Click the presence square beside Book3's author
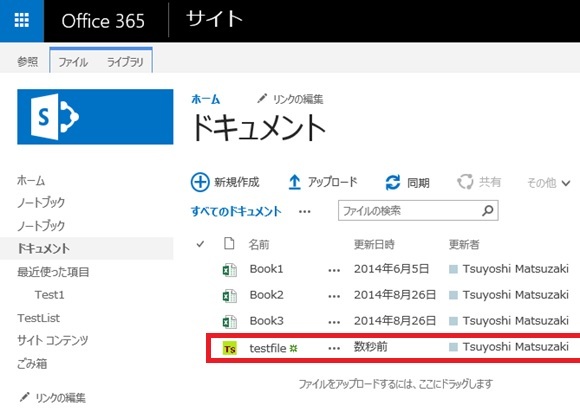This screenshot has height=412, width=580. pos(453,321)
